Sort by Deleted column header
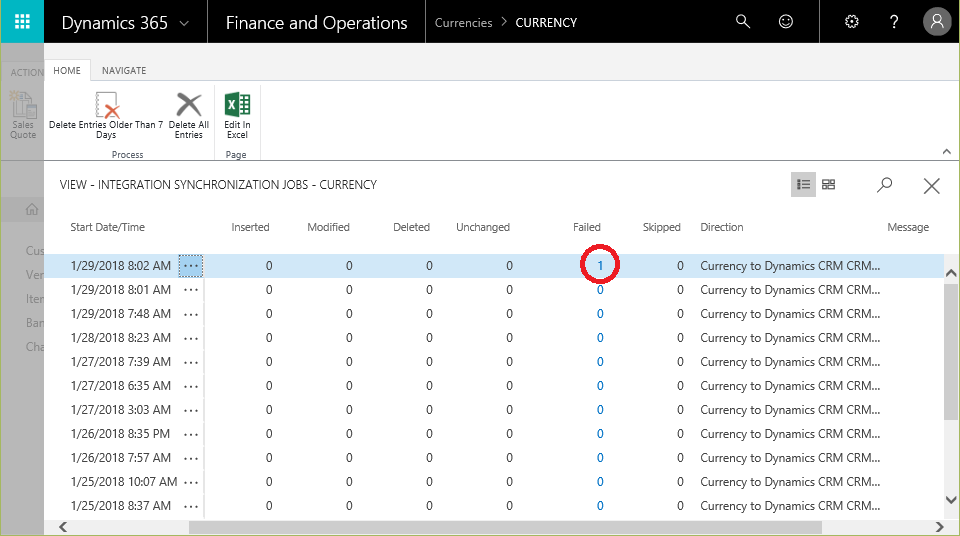960x536 pixels. tap(411, 227)
